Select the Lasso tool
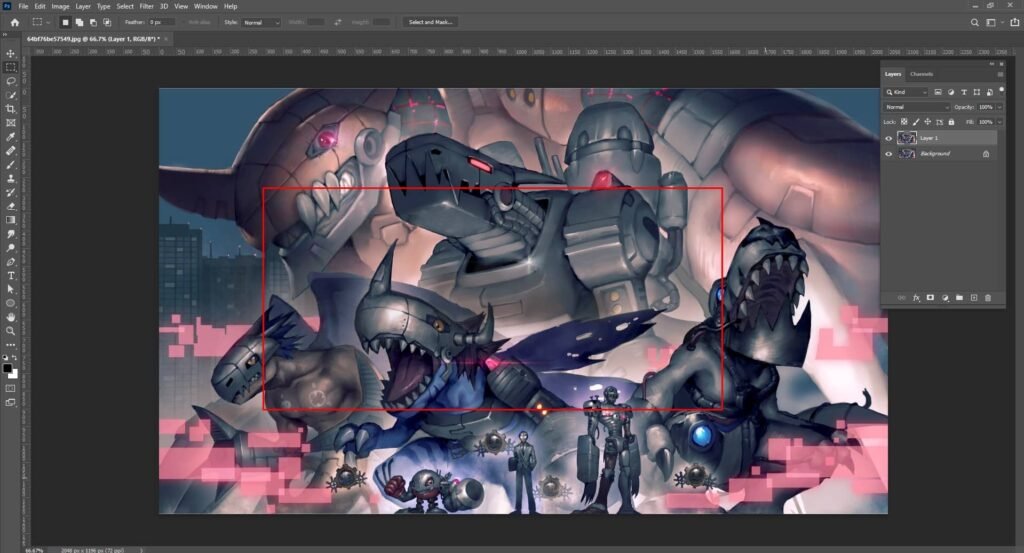The width and height of the screenshot is (1024, 553). [x=10, y=81]
